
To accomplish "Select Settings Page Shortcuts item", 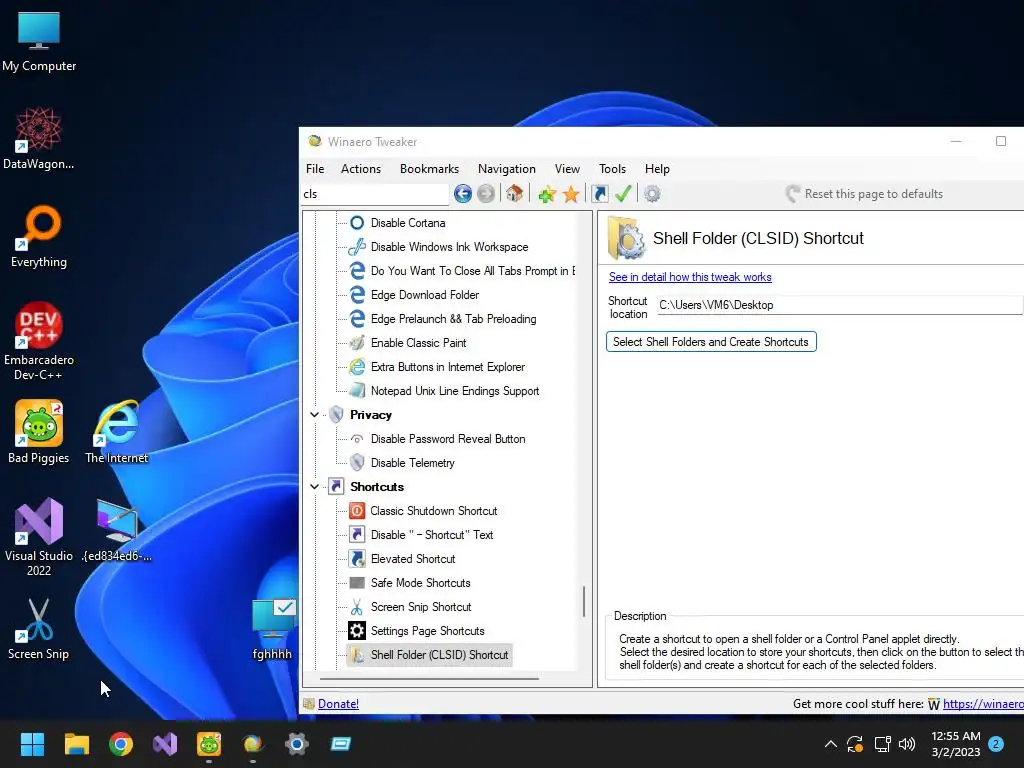I will 427,631.
